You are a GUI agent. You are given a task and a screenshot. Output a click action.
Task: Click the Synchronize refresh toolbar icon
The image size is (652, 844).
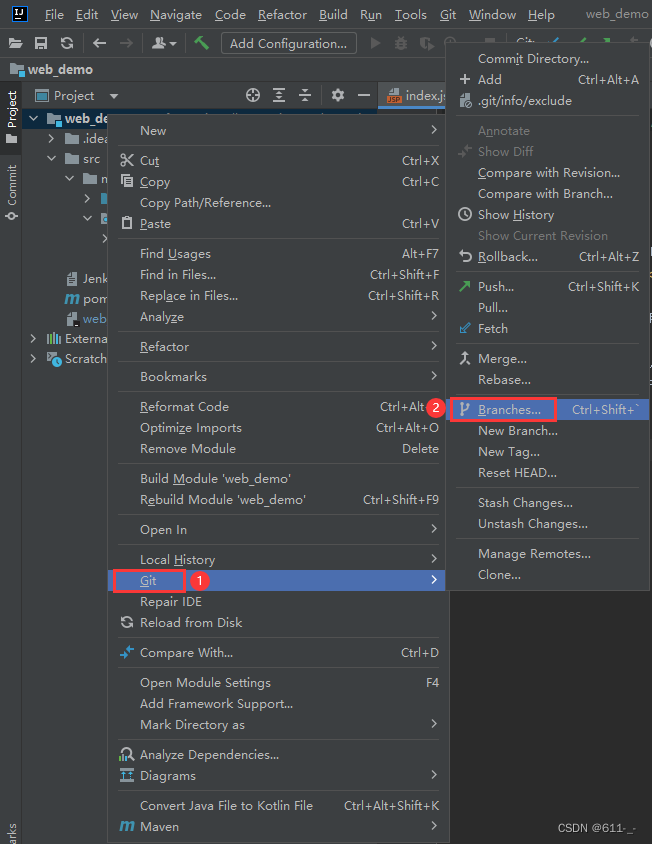(67, 43)
